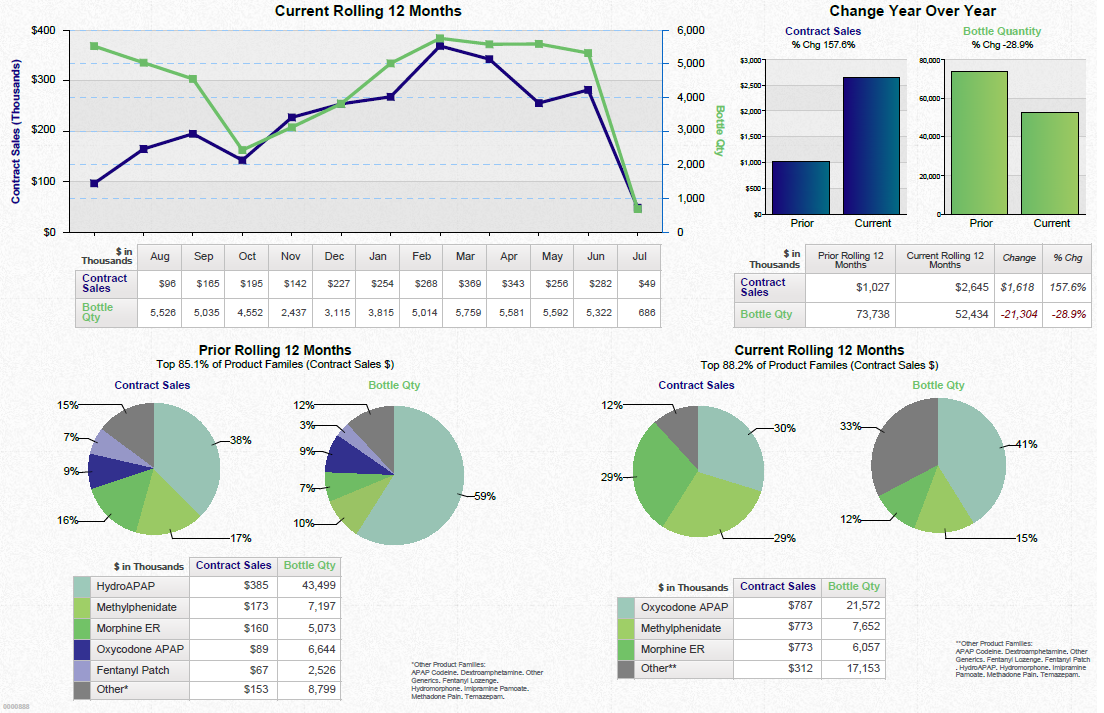Click the Oxycodone APAP swatch in current table

[x=628, y=607]
